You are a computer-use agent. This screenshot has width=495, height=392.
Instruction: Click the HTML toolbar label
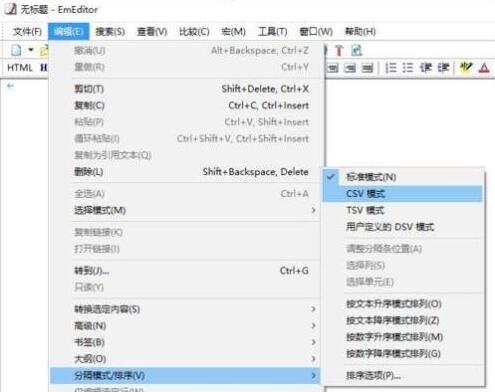pos(20,68)
